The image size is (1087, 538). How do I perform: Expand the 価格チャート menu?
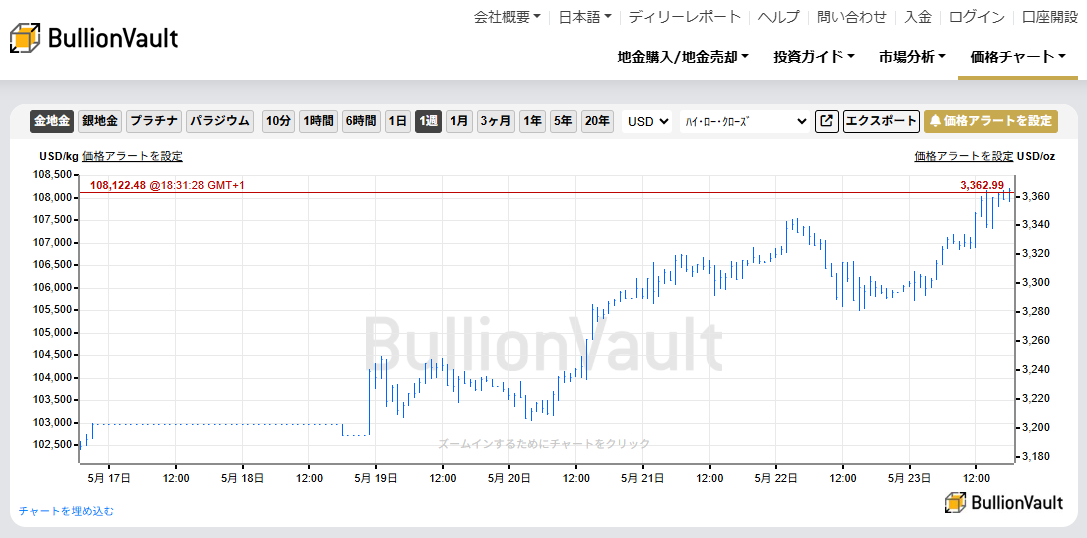point(1018,57)
